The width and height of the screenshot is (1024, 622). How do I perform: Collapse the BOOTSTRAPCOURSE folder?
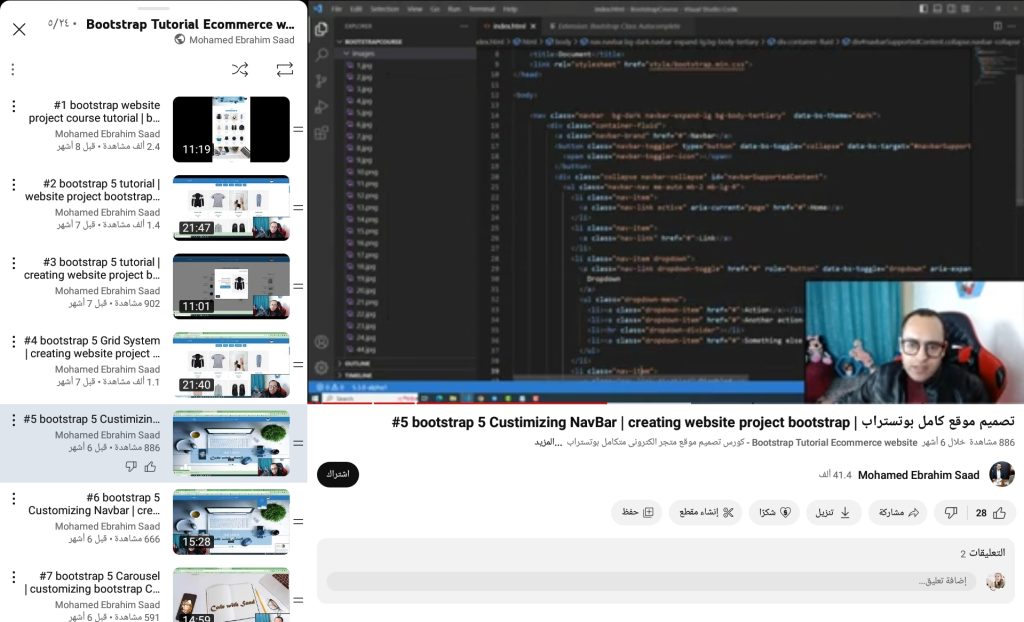340,42
